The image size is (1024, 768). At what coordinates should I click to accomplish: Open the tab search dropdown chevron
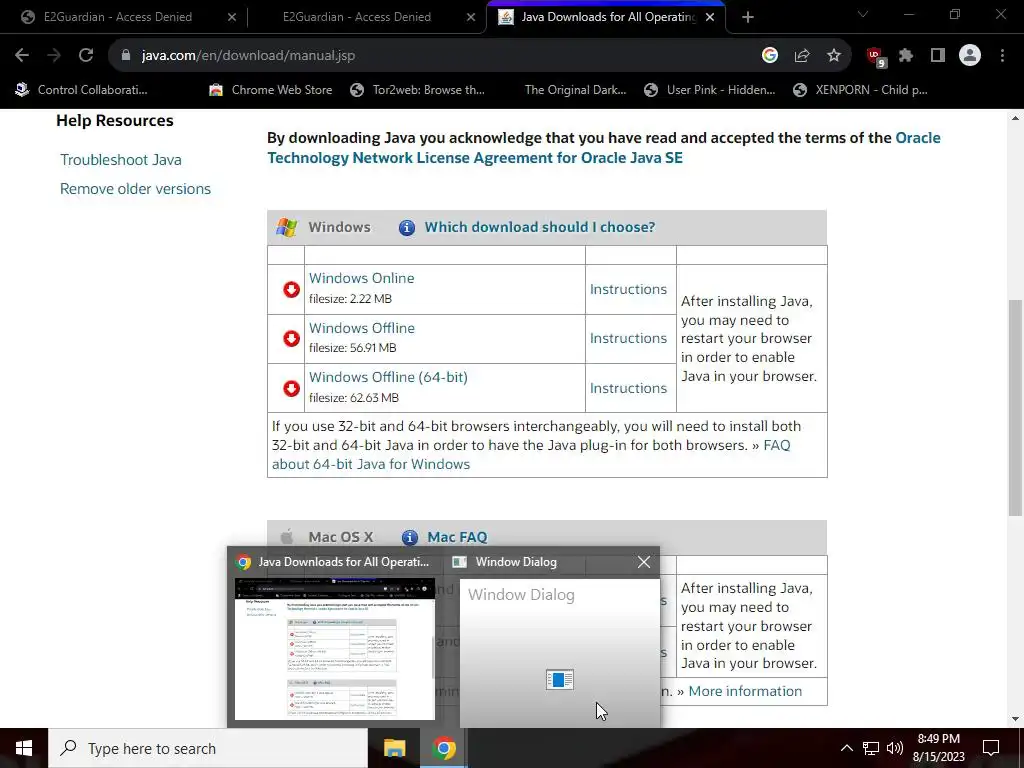coord(863,14)
